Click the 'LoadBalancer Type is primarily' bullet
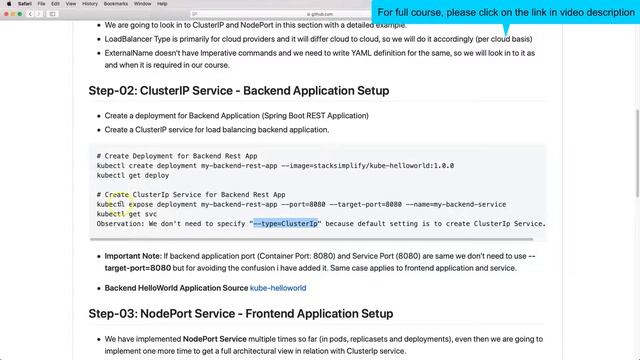Image resolution: width=640 pixels, height=360 pixels. click(318, 39)
